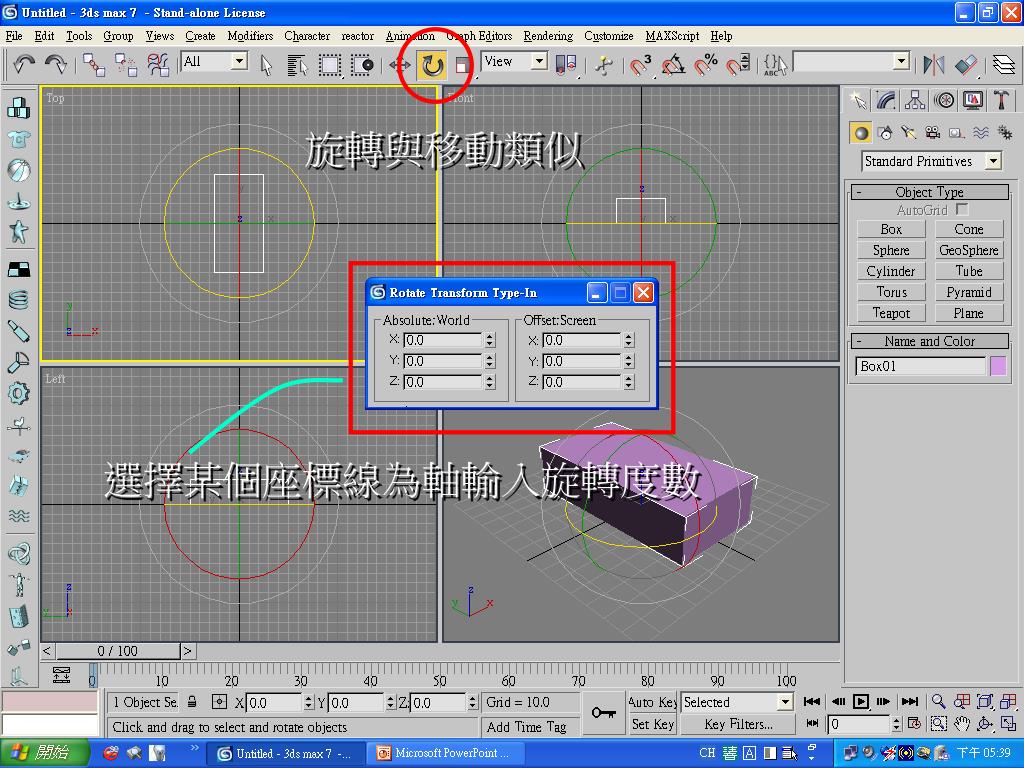
Task: Activate the Select and Scale tool
Action: [462, 65]
